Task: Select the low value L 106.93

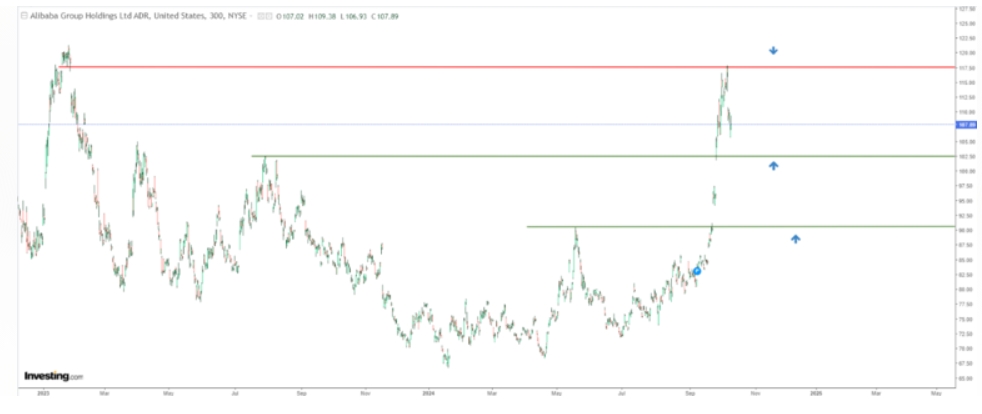Action: click(352, 16)
